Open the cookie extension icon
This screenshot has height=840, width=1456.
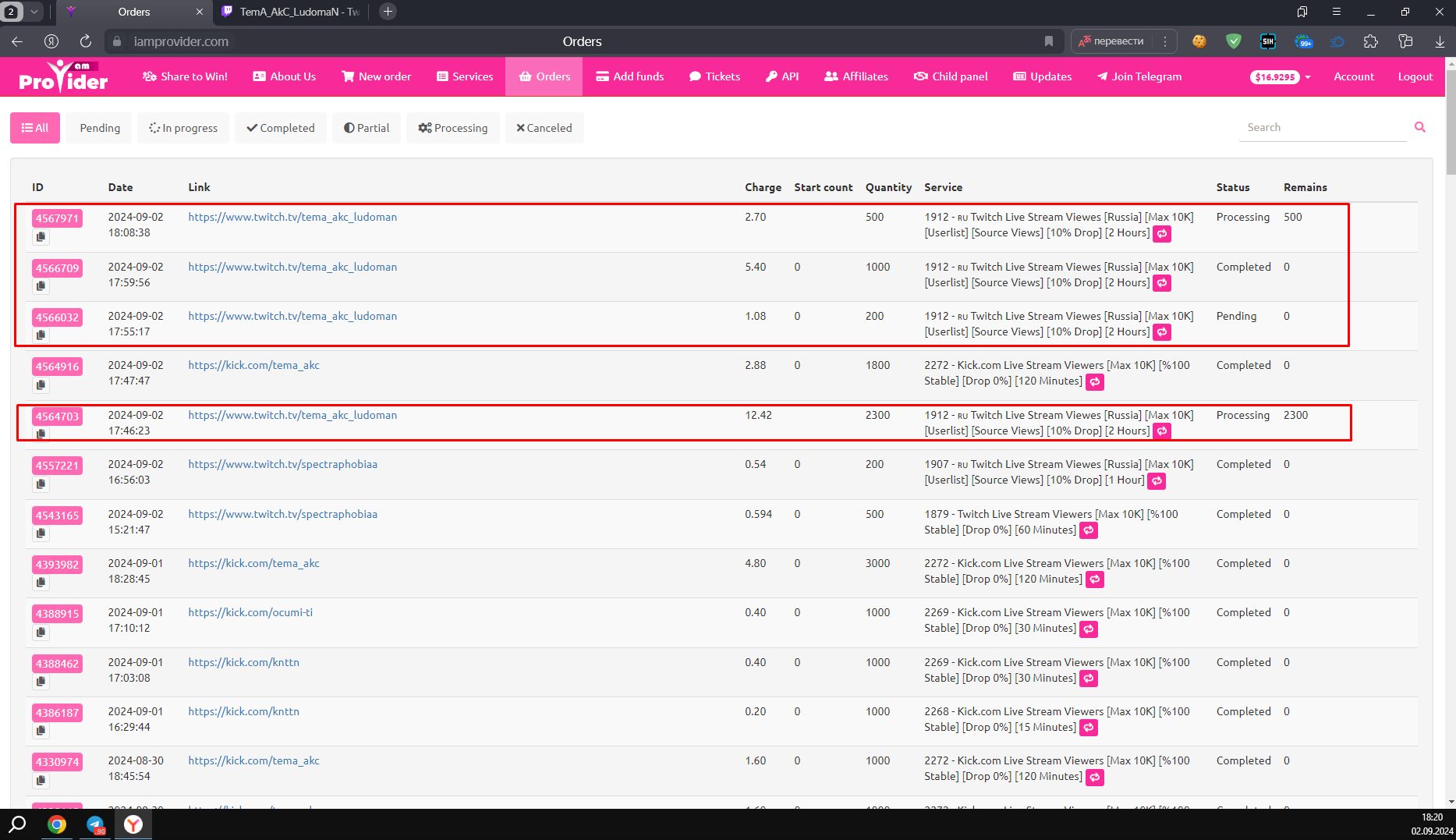click(1199, 41)
